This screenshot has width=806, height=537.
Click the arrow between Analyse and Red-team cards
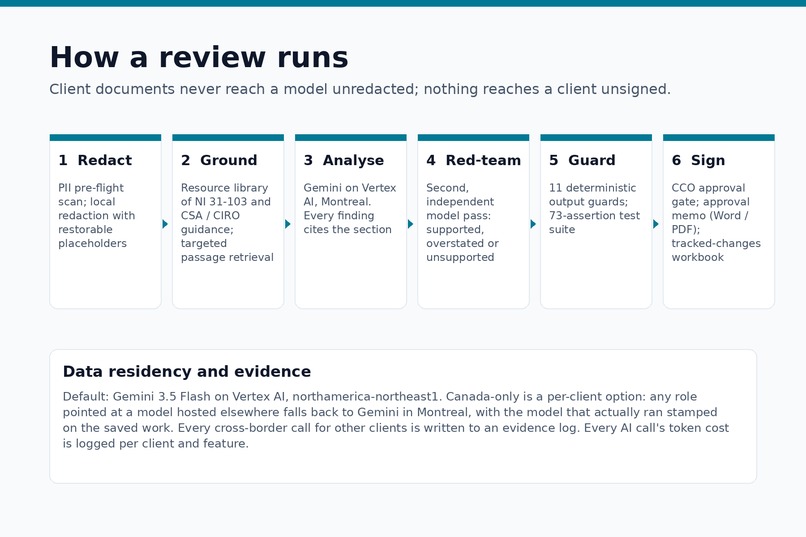point(411,224)
